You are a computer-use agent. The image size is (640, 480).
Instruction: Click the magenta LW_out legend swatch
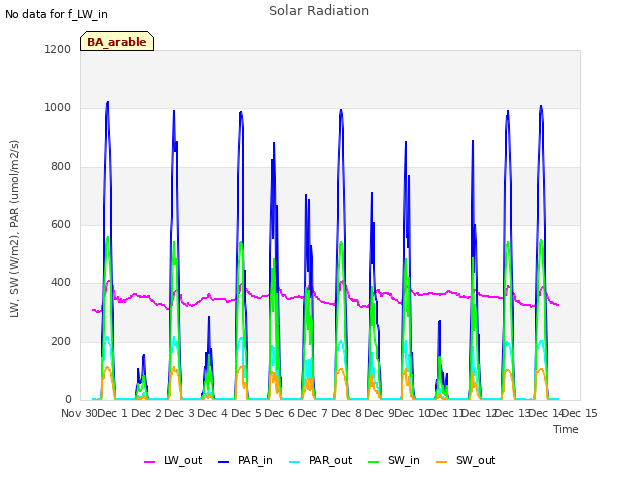click(149, 462)
